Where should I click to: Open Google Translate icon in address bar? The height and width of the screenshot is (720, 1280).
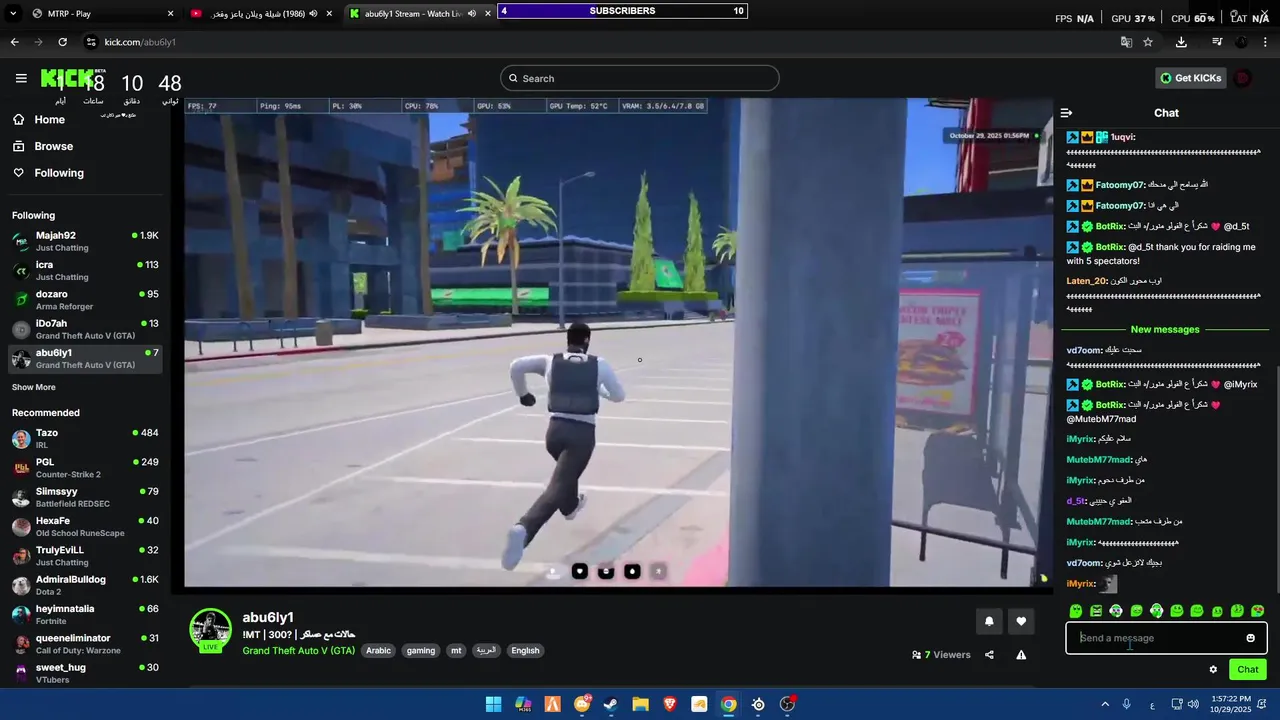1126,42
